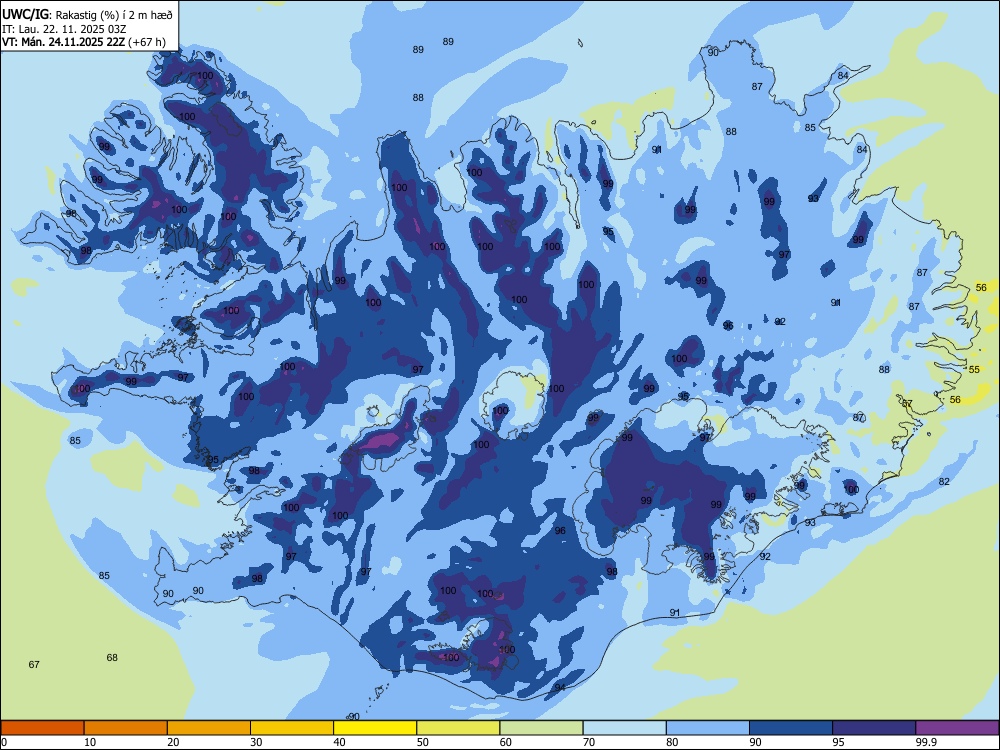
Task: Click the legend label '70'
Action: tap(589, 742)
